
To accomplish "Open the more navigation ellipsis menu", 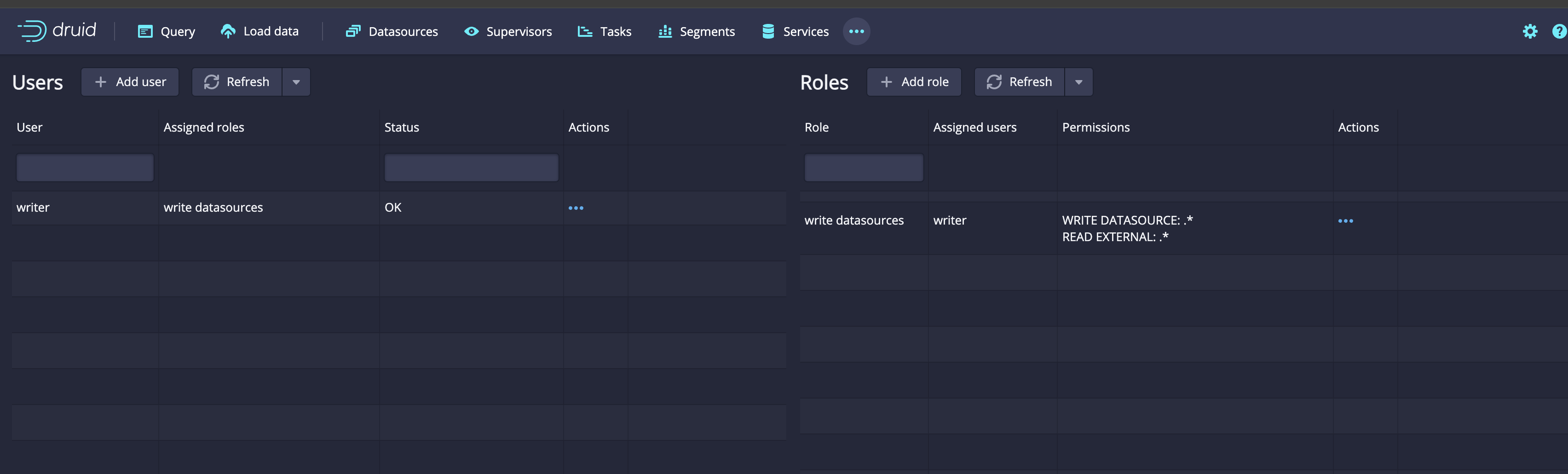I will (856, 31).
